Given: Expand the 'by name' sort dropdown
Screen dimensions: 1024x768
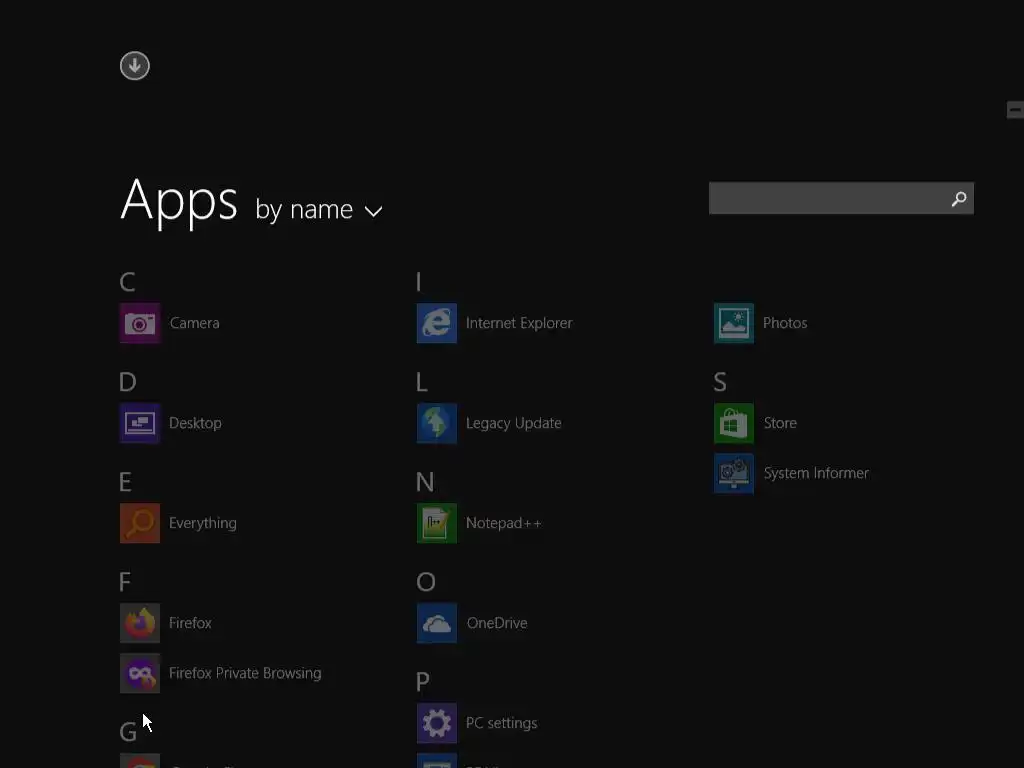Looking at the screenshot, I should 319,210.
